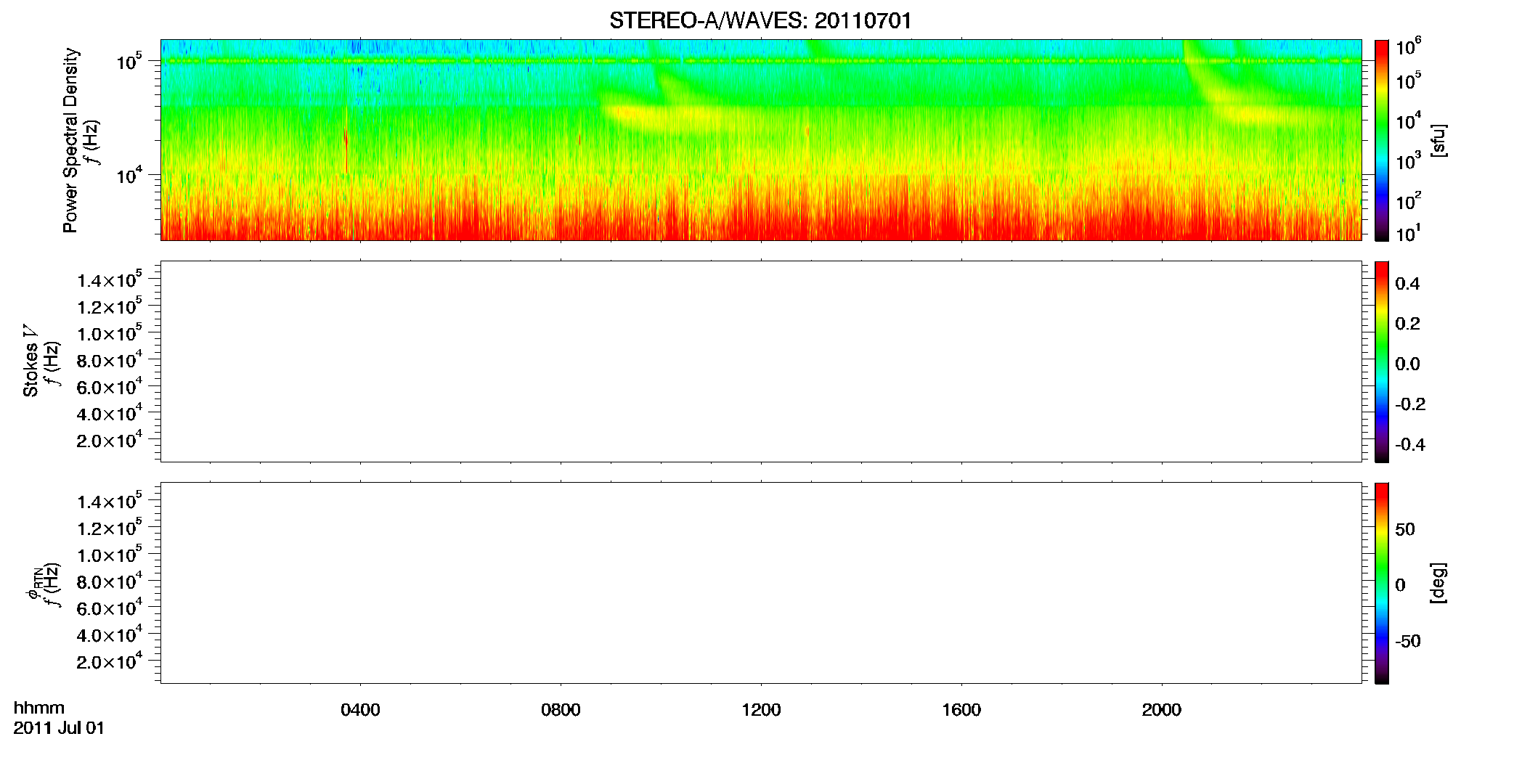The image size is (1522, 784).
Task: Click the "2000" time tick label
Action: point(1162,710)
